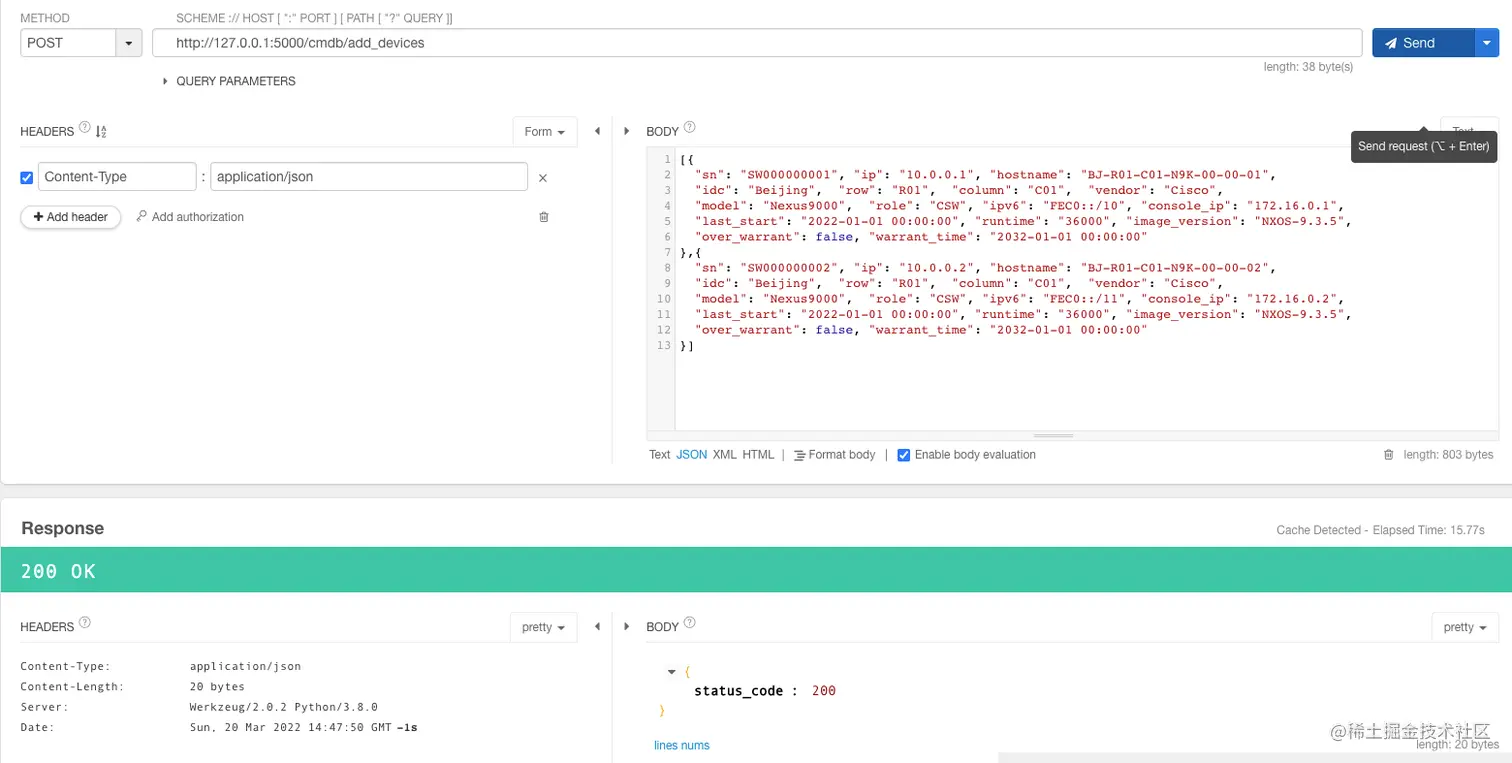Edit the Content-Type header name field
Screen dimensions: 1512x763
point(117,177)
